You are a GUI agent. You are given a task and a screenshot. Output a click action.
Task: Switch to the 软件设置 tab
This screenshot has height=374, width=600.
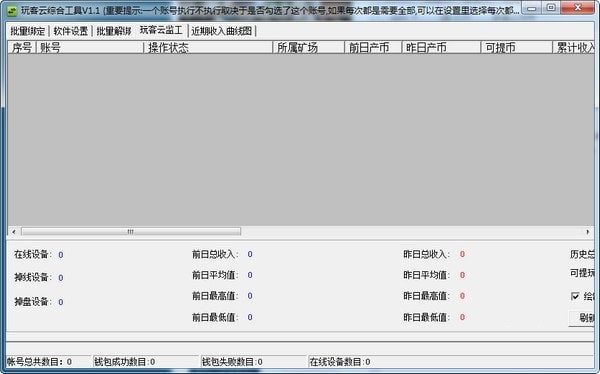71,31
